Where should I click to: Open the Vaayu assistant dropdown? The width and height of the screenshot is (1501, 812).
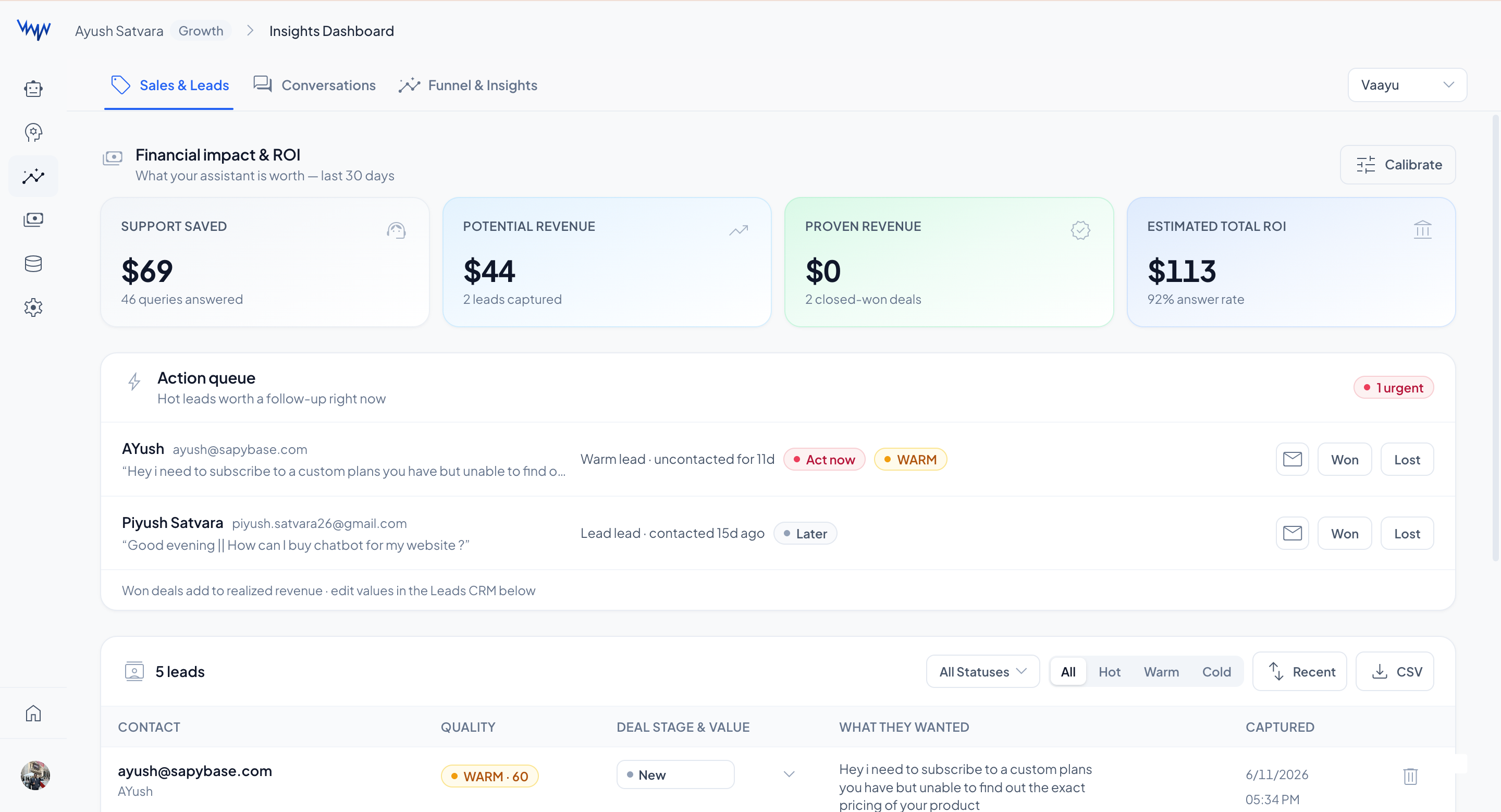click(x=1407, y=85)
